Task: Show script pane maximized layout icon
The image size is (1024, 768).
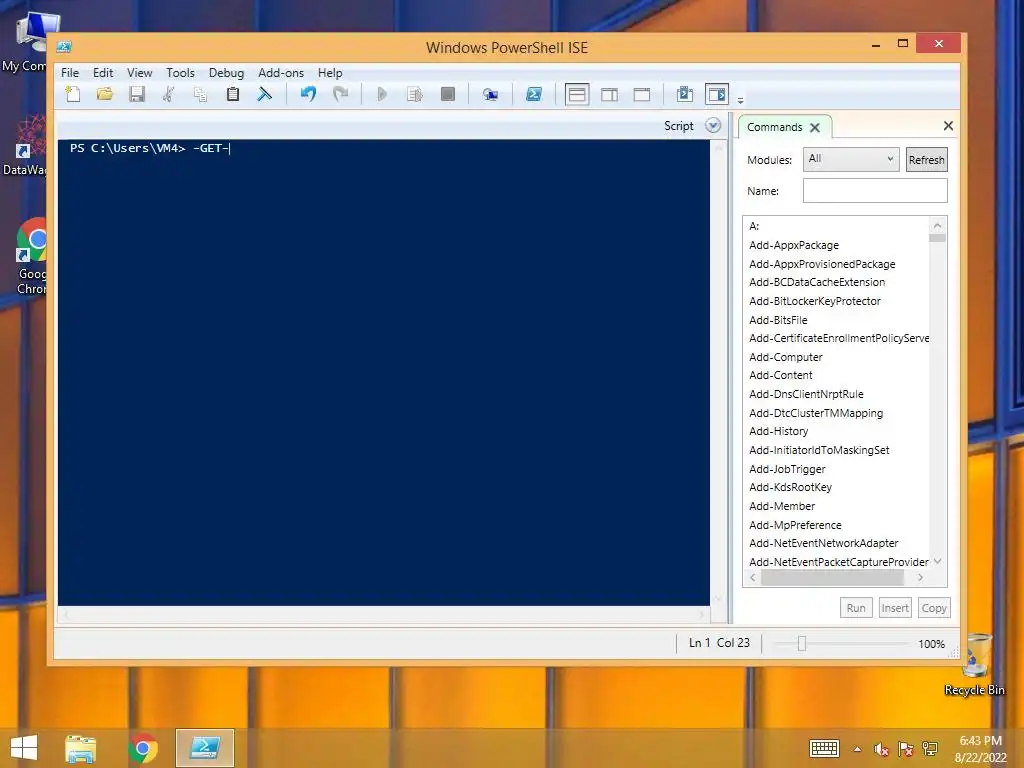Action: [x=642, y=95]
